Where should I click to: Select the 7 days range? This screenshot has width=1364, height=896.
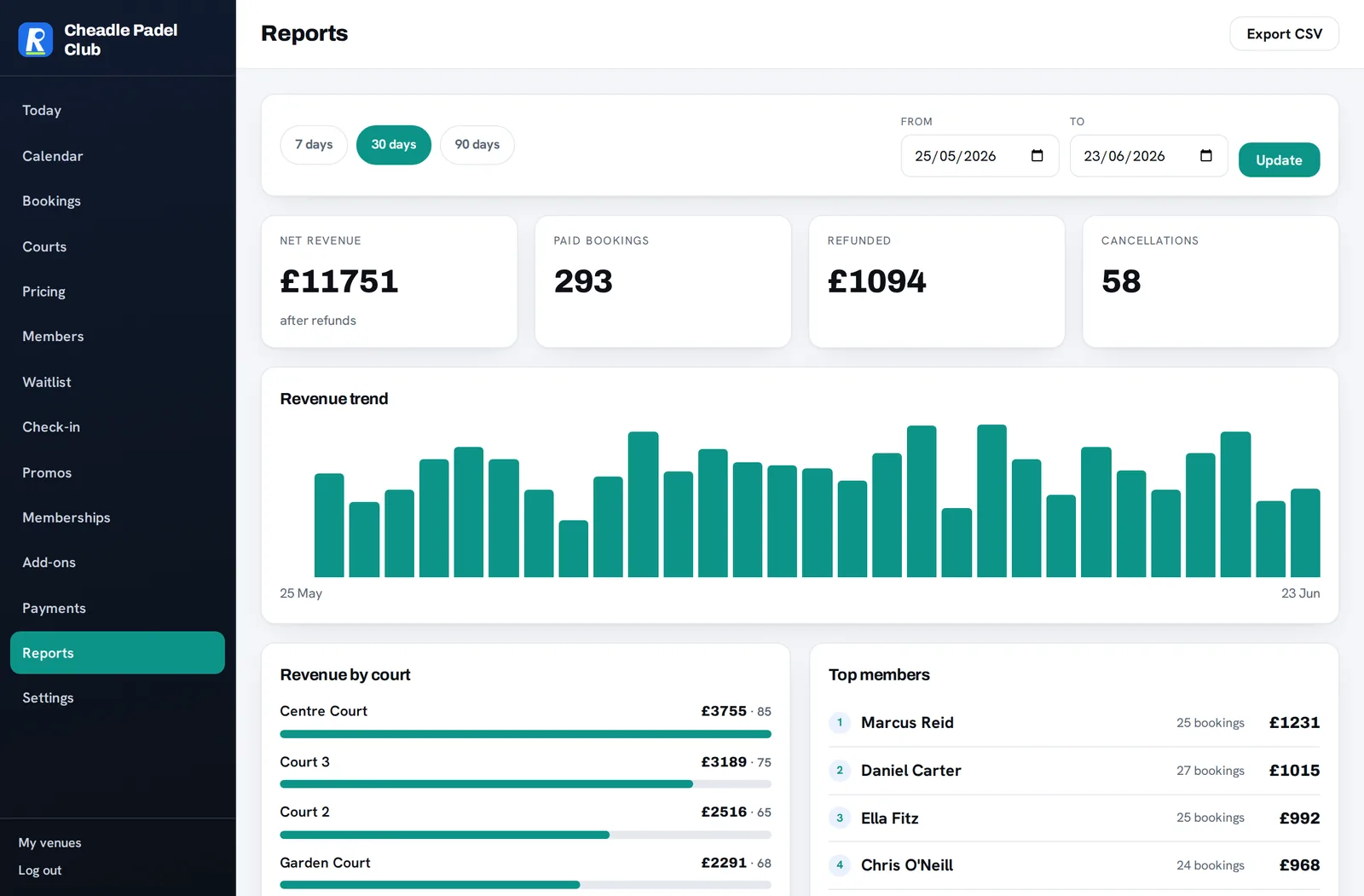[x=314, y=145]
